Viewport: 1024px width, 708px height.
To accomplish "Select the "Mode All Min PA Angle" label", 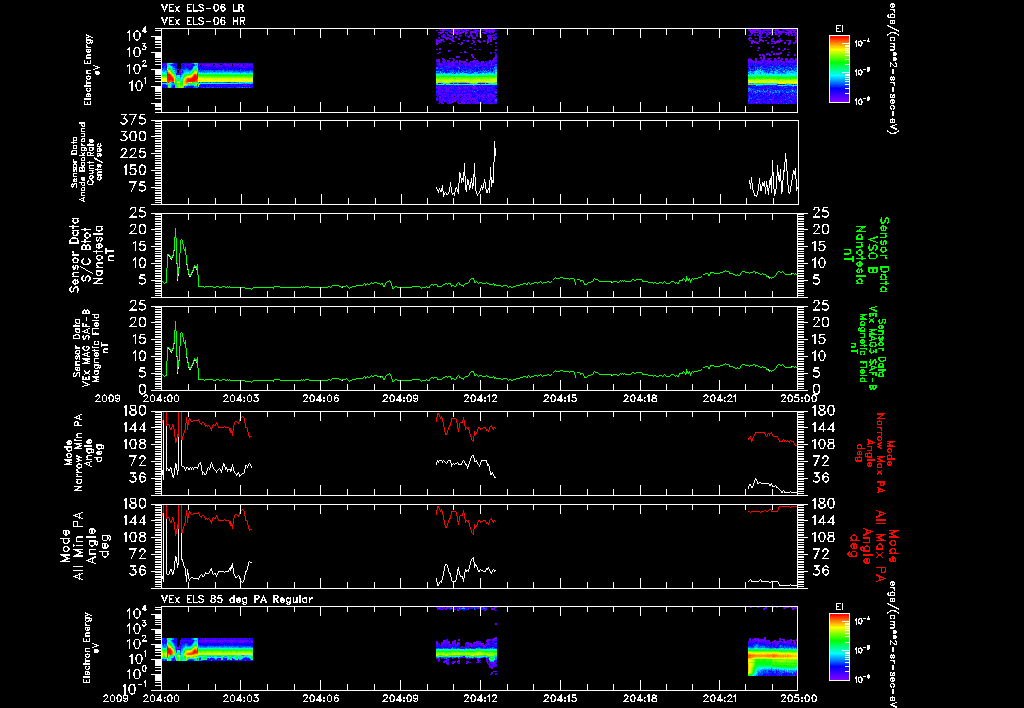I will [86, 545].
